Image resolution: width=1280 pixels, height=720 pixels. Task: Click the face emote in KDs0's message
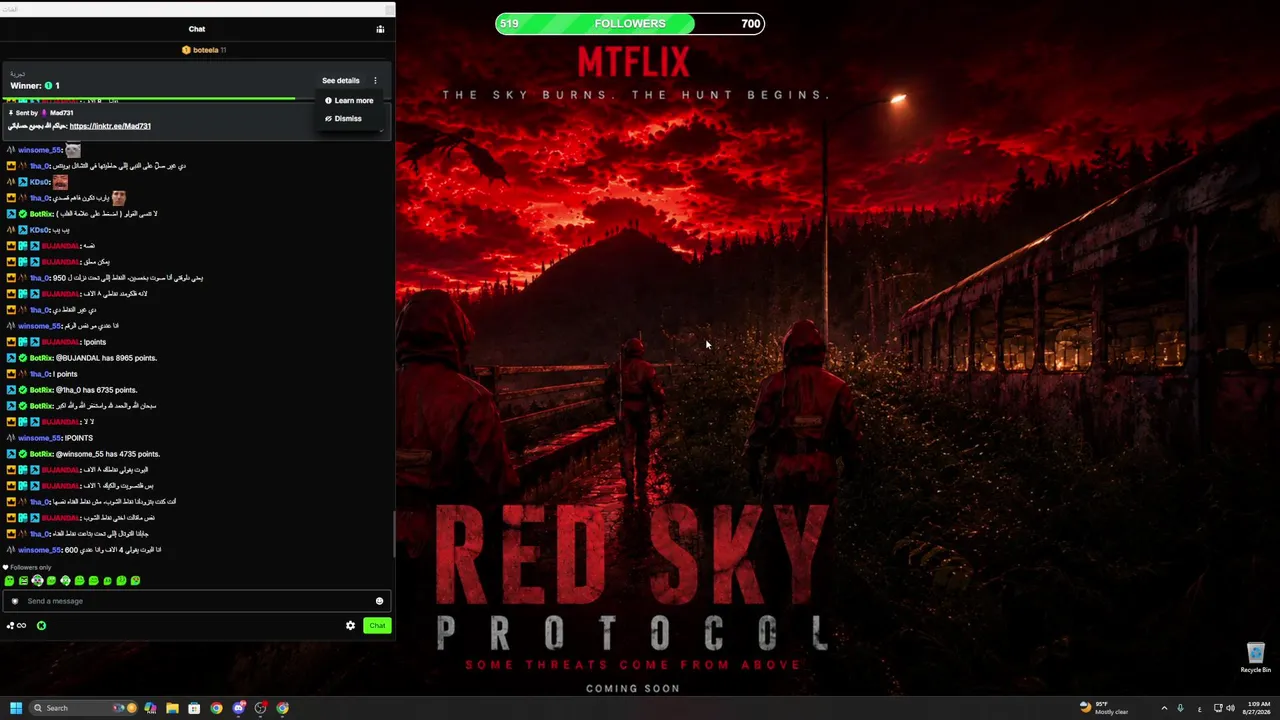(60, 182)
